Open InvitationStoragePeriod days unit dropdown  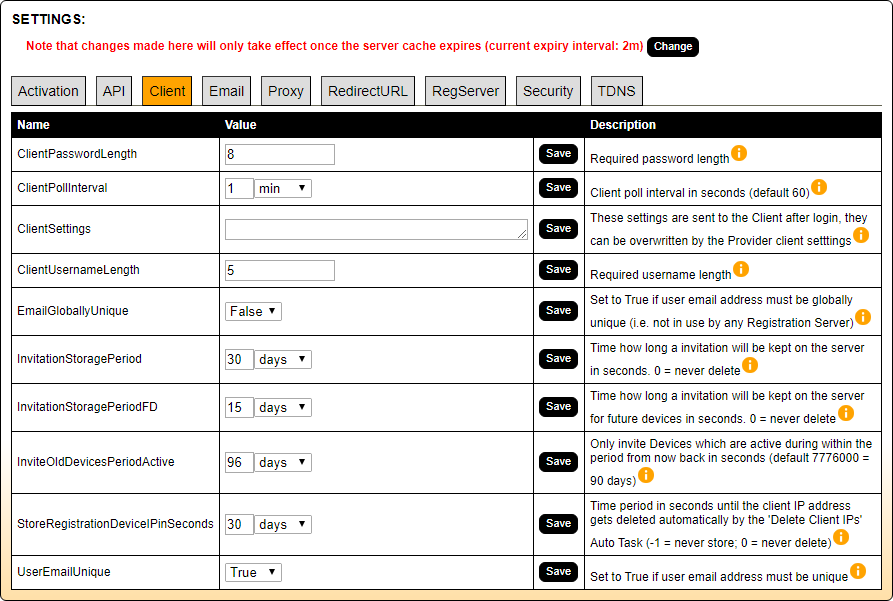coord(284,359)
